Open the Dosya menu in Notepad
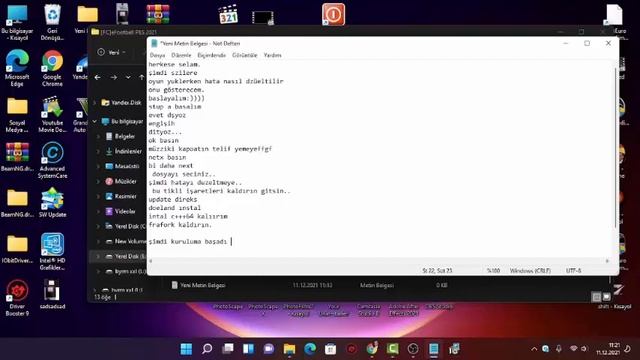Image resolution: width=640 pixels, height=360 pixels. 158,55
